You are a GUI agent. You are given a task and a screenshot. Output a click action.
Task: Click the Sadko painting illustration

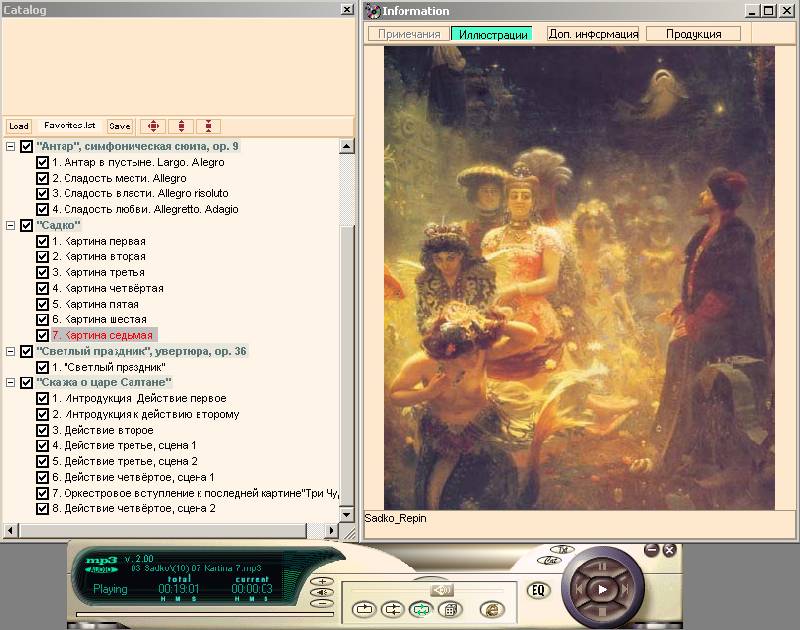(579, 278)
